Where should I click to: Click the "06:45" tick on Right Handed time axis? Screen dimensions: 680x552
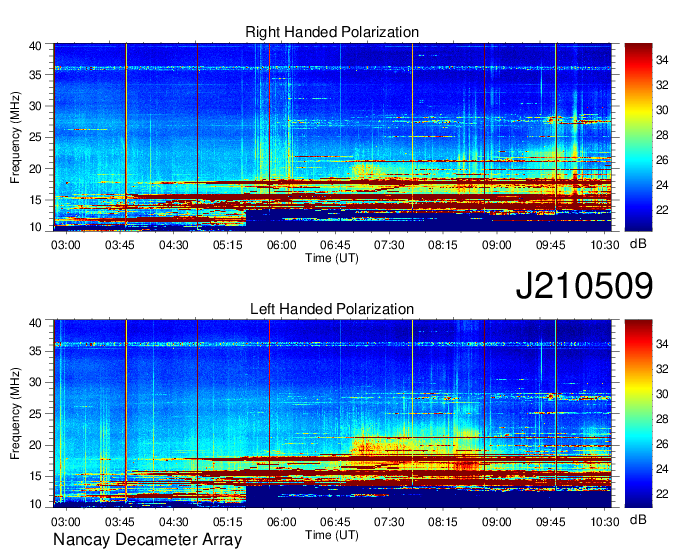point(335,245)
